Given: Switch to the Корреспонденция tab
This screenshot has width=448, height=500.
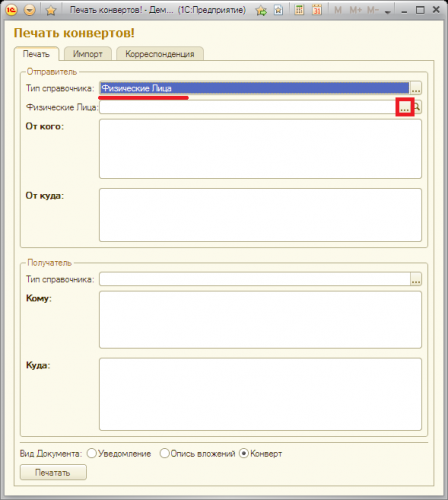Looking at the screenshot, I should (x=160, y=54).
